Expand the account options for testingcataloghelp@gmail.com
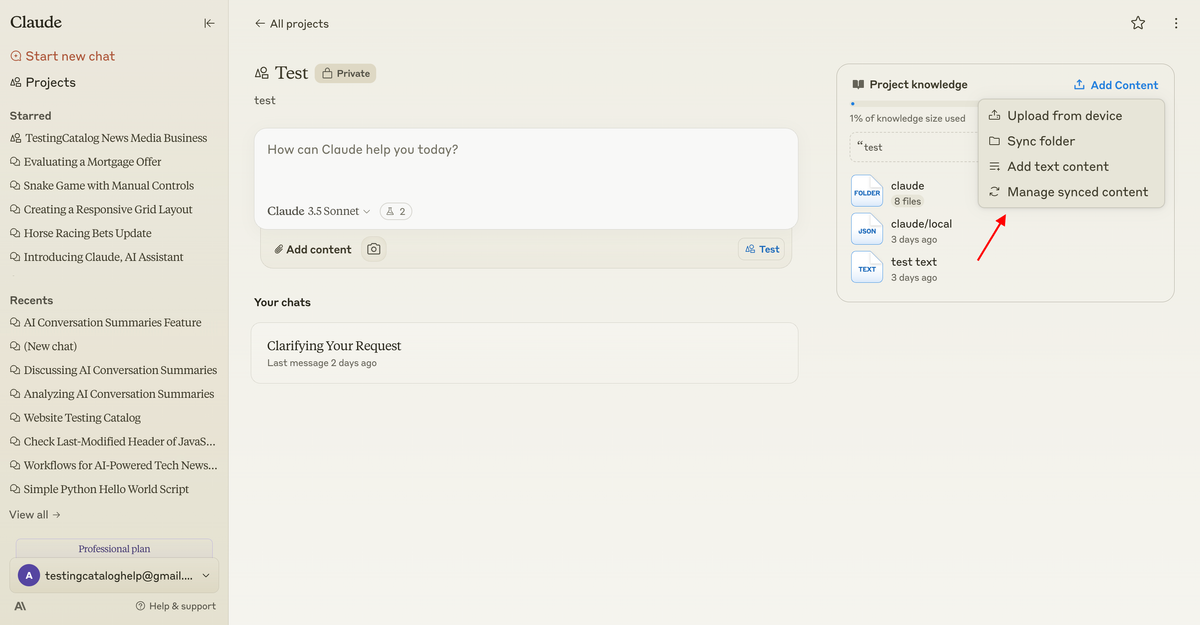 pos(205,575)
